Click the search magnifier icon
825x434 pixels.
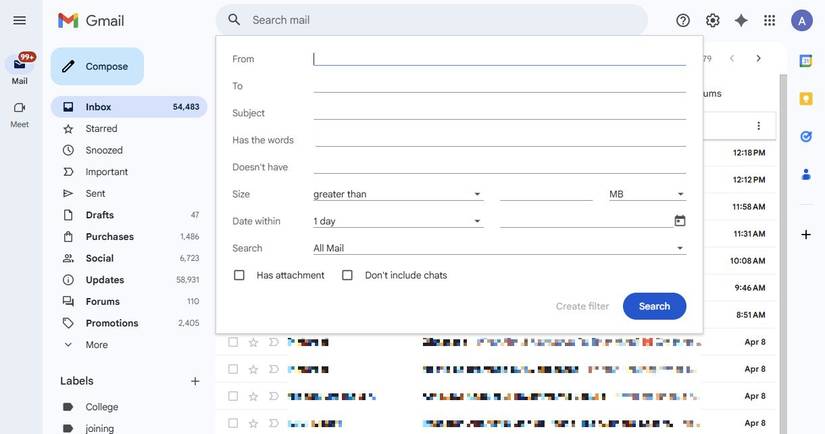click(x=234, y=20)
